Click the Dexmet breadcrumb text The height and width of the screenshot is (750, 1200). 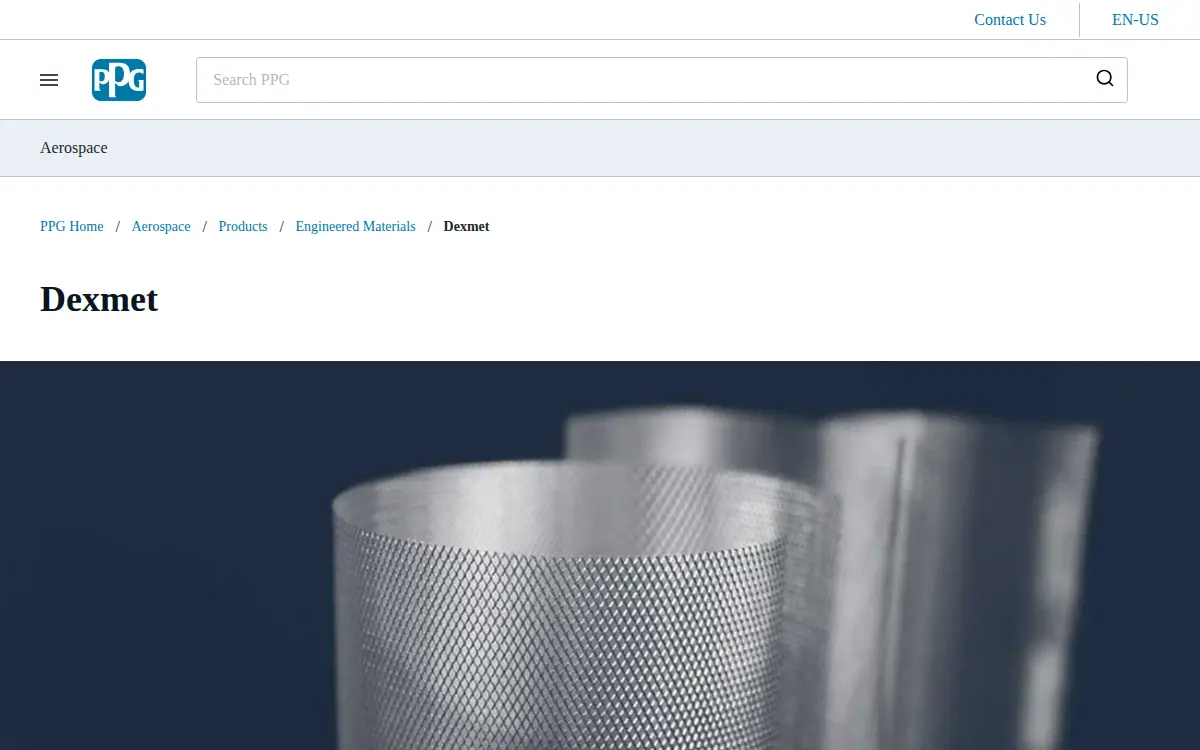tap(466, 227)
